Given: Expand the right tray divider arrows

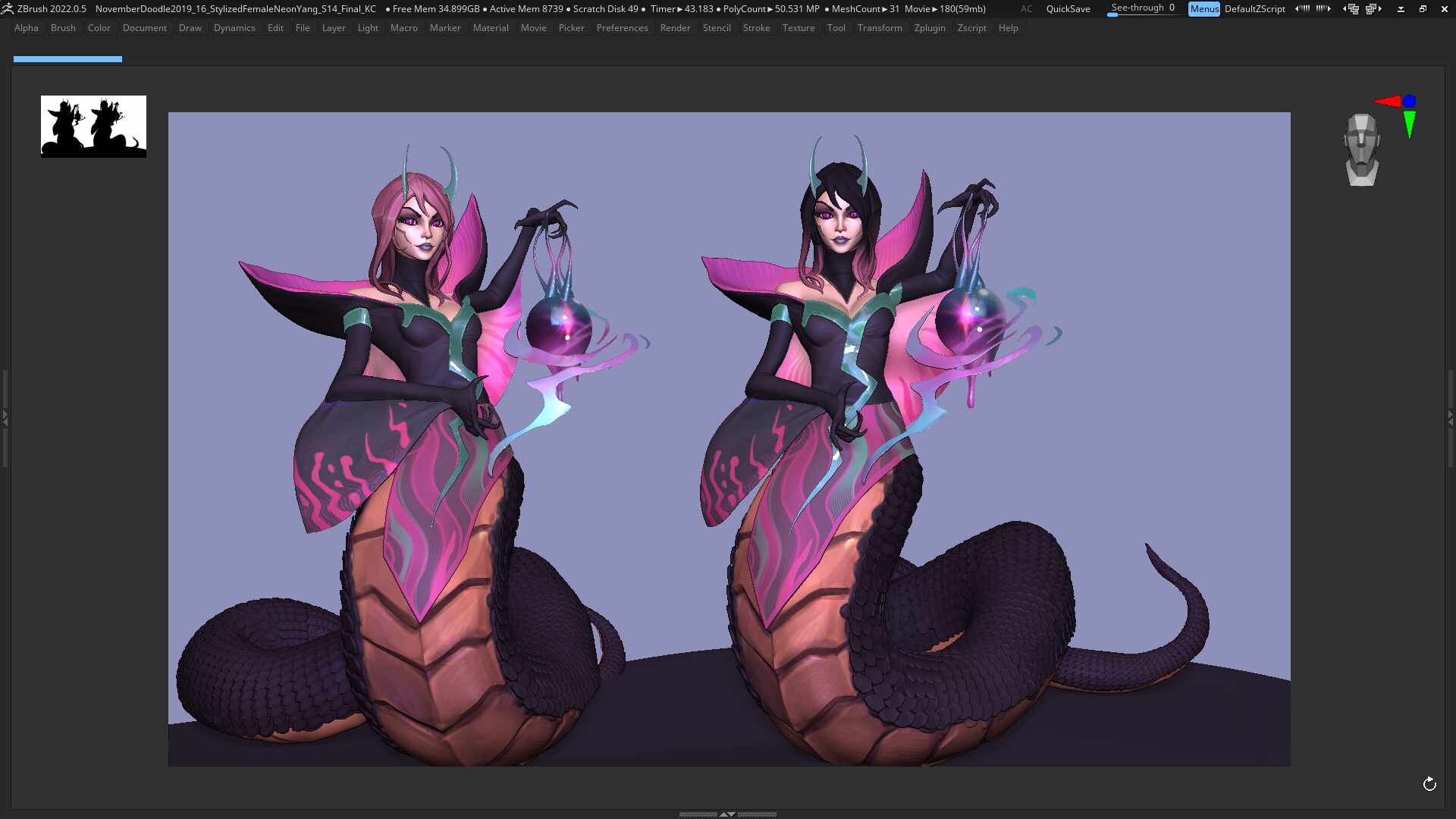Looking at the screenshot, I should click(1451, 418).
